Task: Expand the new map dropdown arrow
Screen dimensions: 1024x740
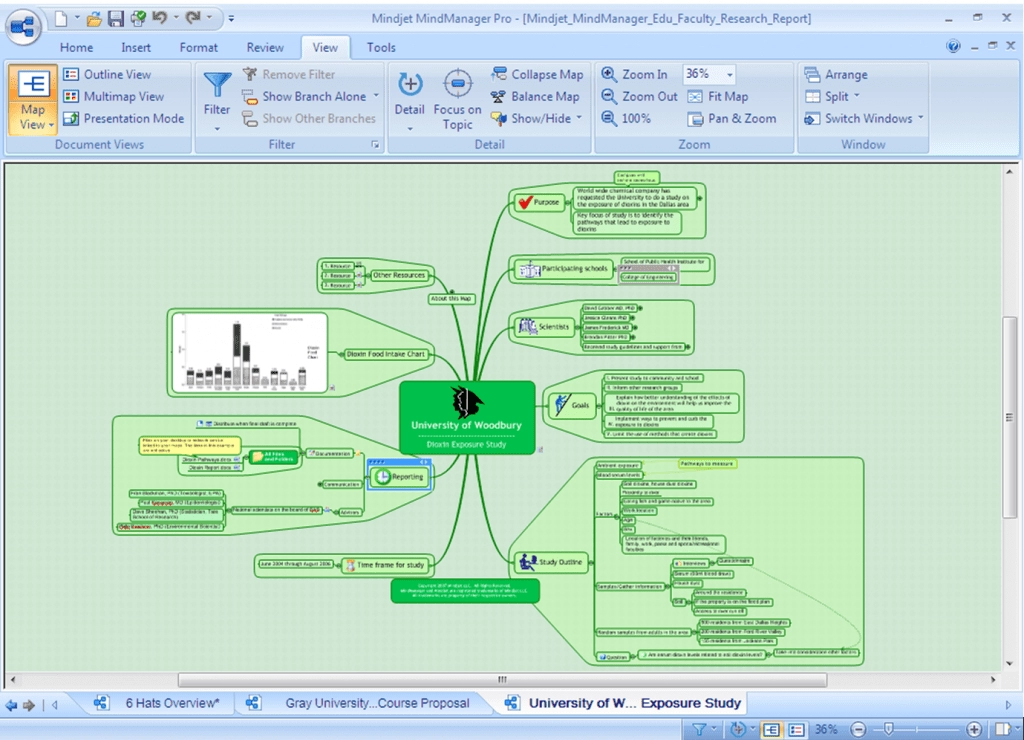Action: click(x=78, y=19)
